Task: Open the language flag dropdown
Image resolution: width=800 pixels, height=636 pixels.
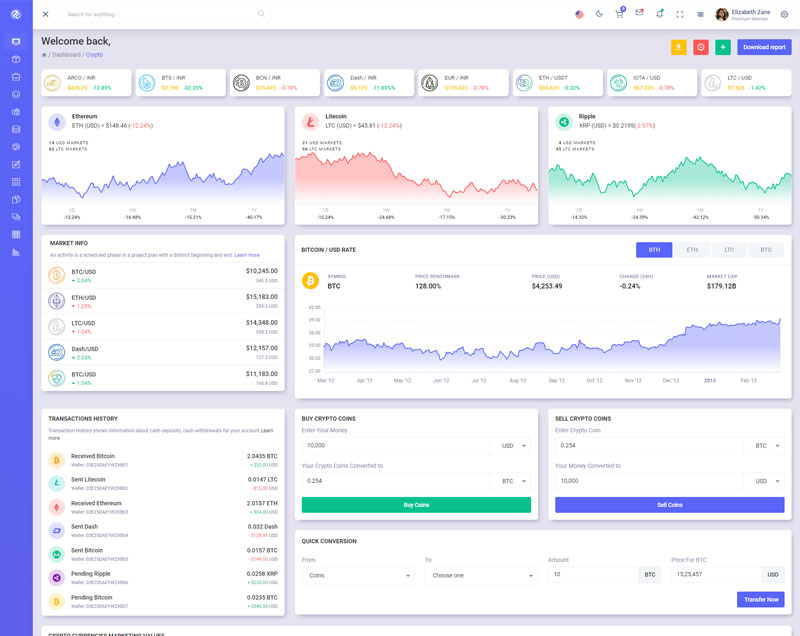Action: pyautogui.click(x=579, y=14)
